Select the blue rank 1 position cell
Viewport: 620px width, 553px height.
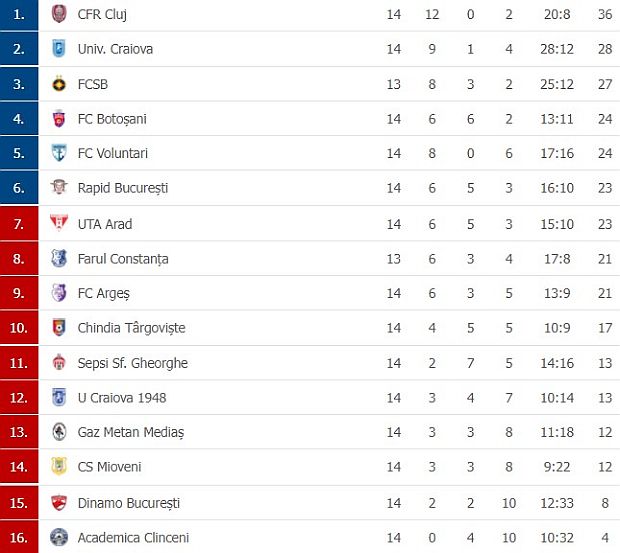pyautogui.click(x=19, y=15)
